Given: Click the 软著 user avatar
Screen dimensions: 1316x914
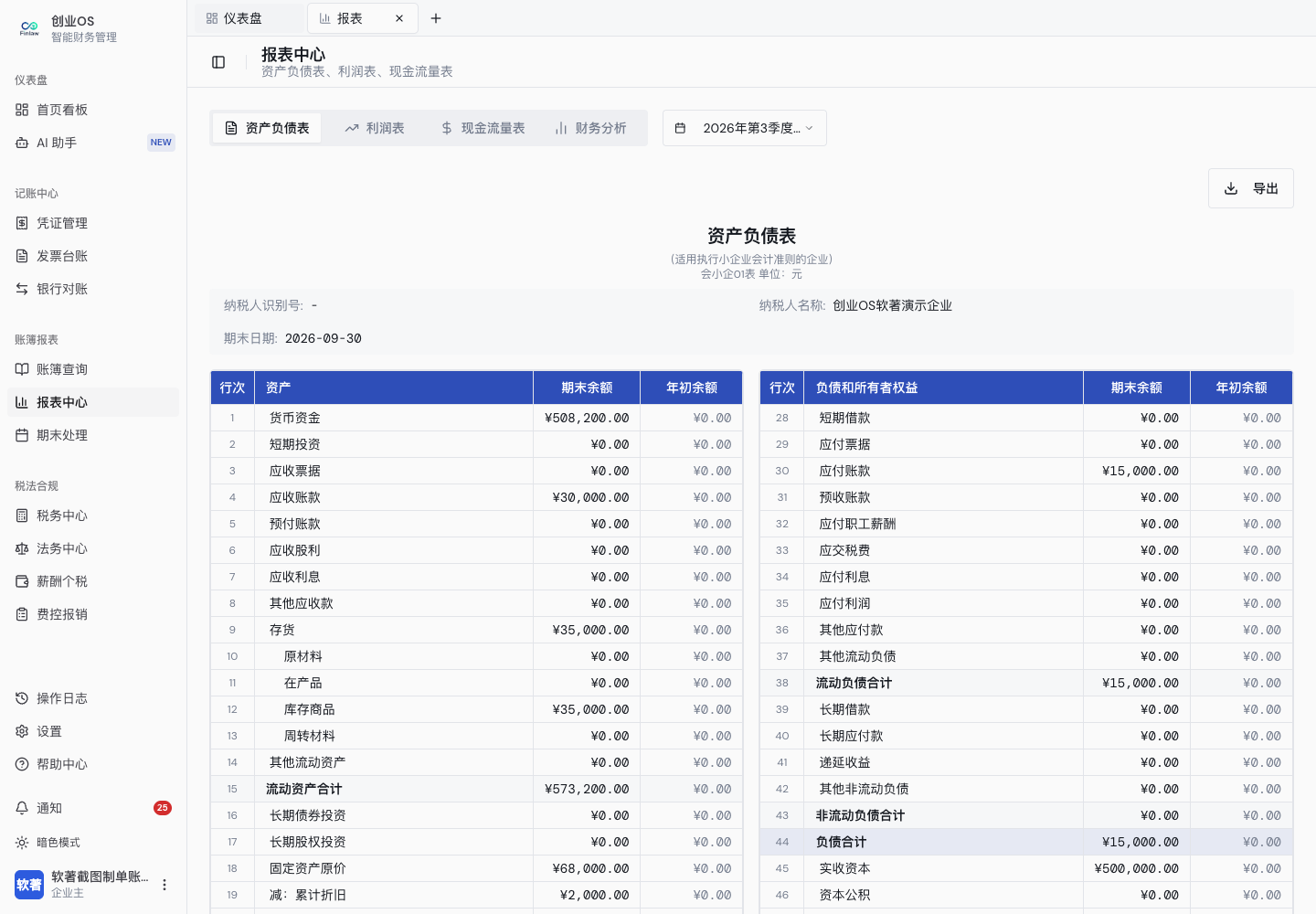Looking at the screenshot, I should tap(29, 885).
